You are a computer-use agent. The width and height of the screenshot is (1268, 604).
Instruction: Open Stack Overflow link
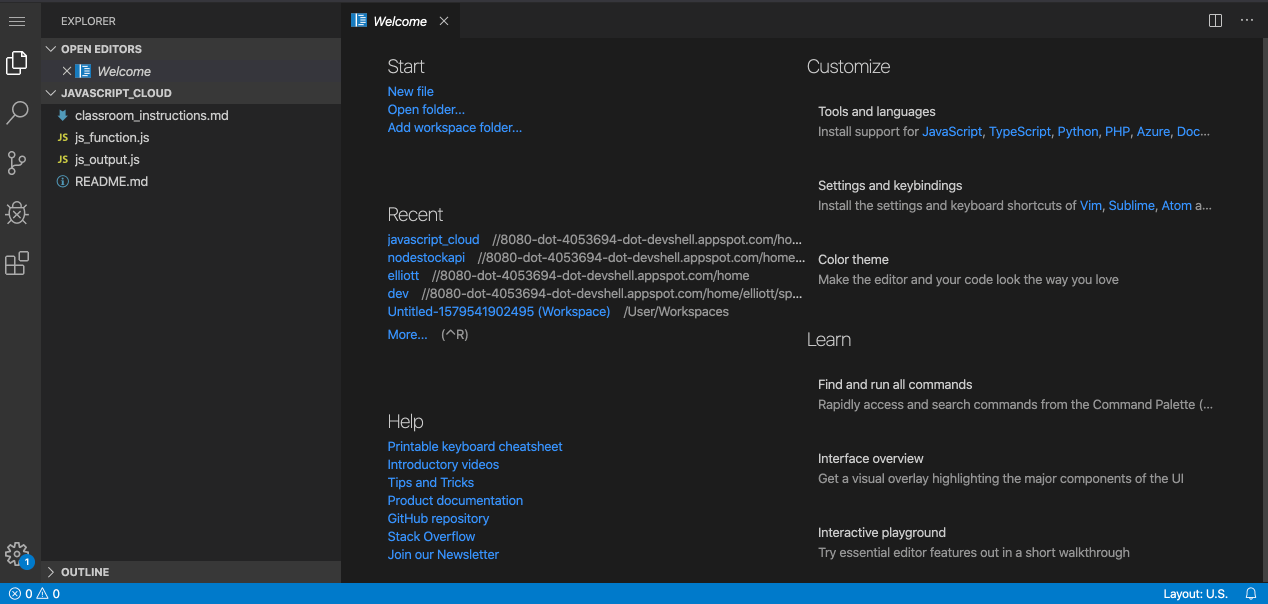click(431, 536)
